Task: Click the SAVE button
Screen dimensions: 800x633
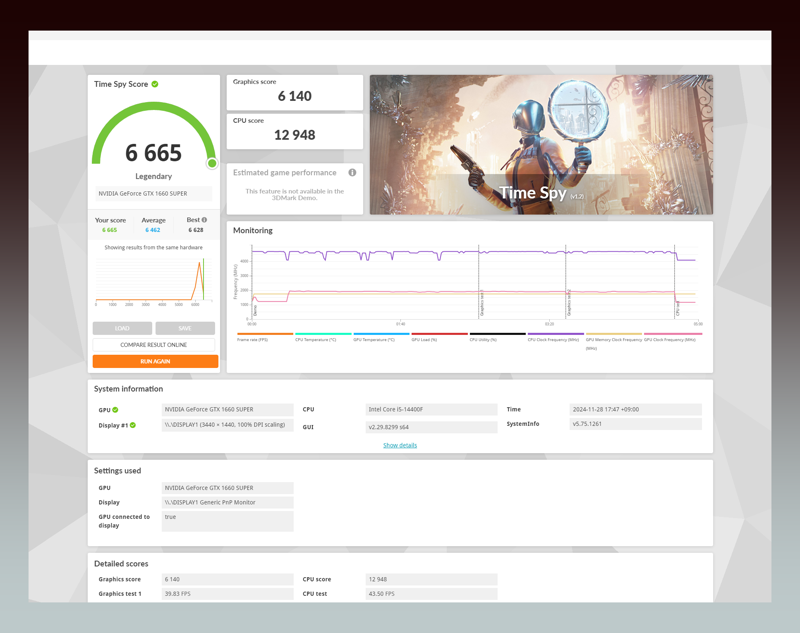Action: coord(185,328)
